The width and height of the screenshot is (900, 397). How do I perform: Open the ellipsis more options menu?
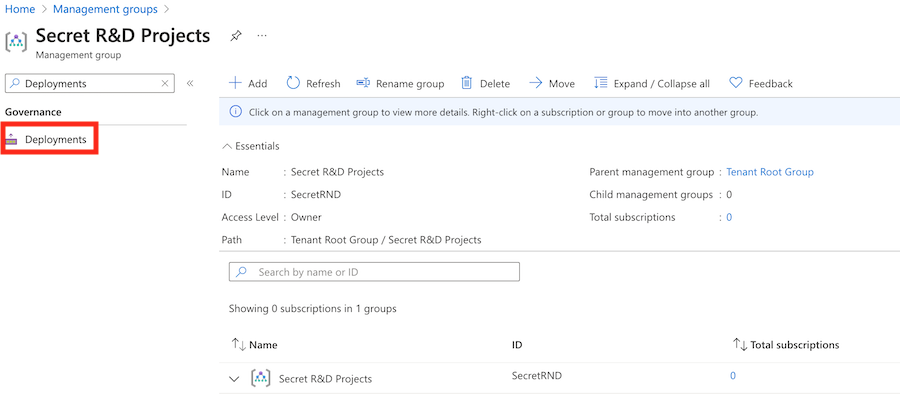(262, 36)
